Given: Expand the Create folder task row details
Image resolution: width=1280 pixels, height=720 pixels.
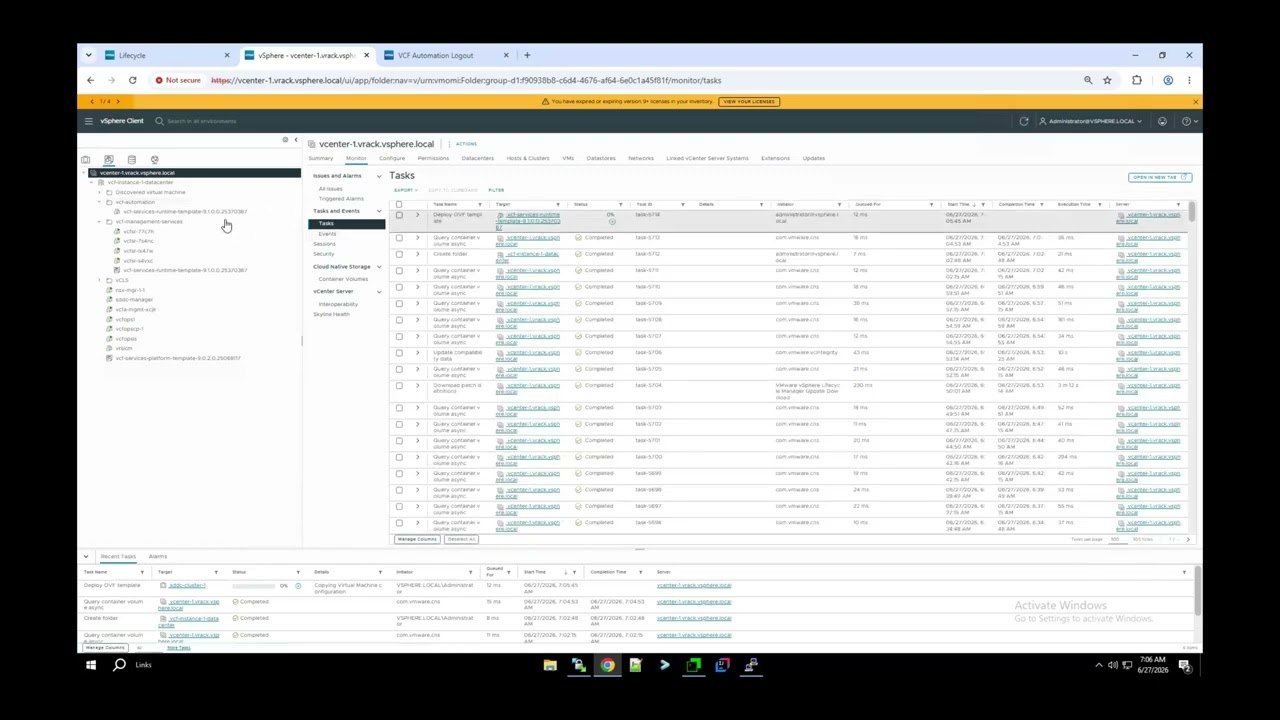Looking at the screenshot, I should 418,254.
